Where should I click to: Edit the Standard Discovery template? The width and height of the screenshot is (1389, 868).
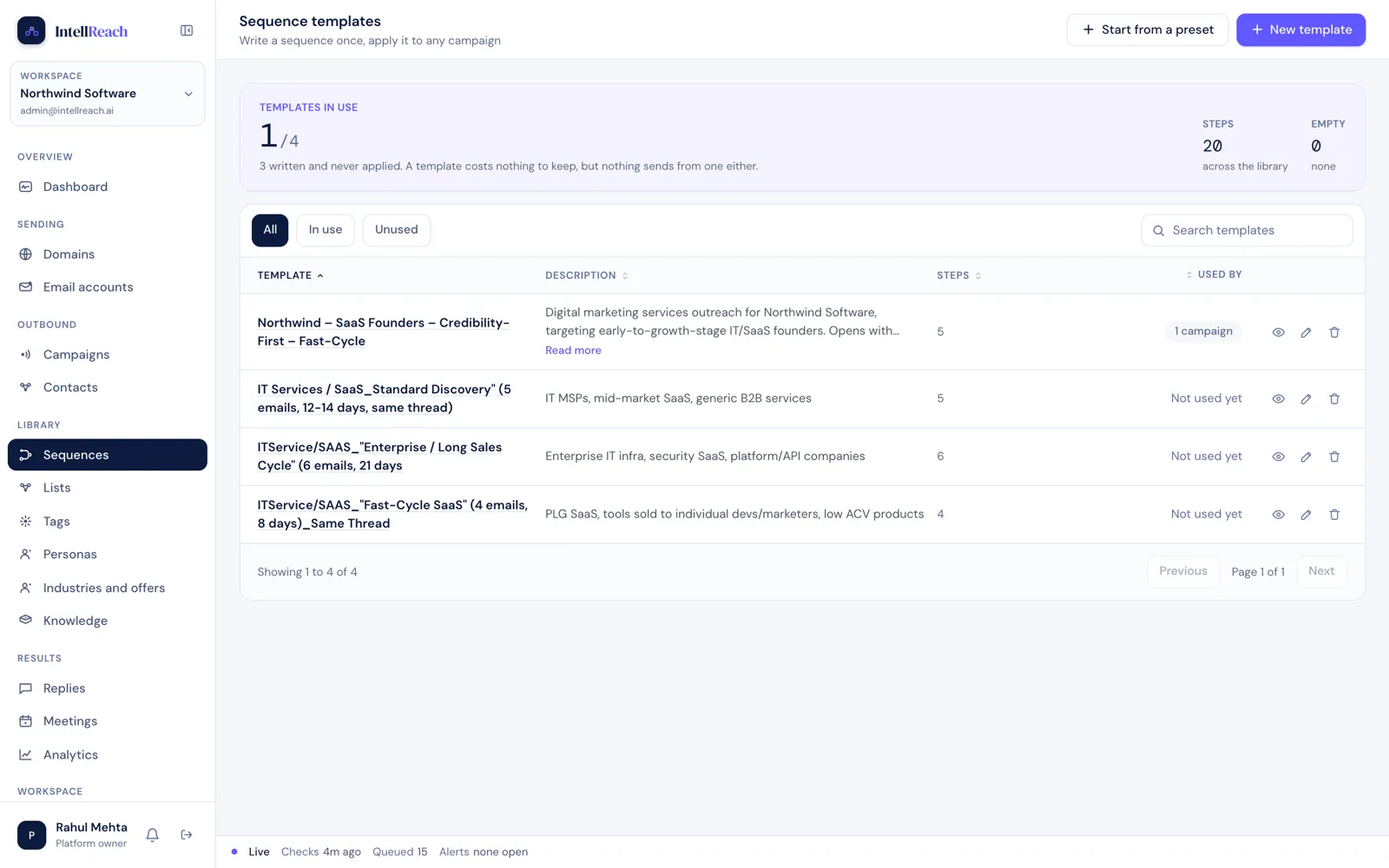1306,399
